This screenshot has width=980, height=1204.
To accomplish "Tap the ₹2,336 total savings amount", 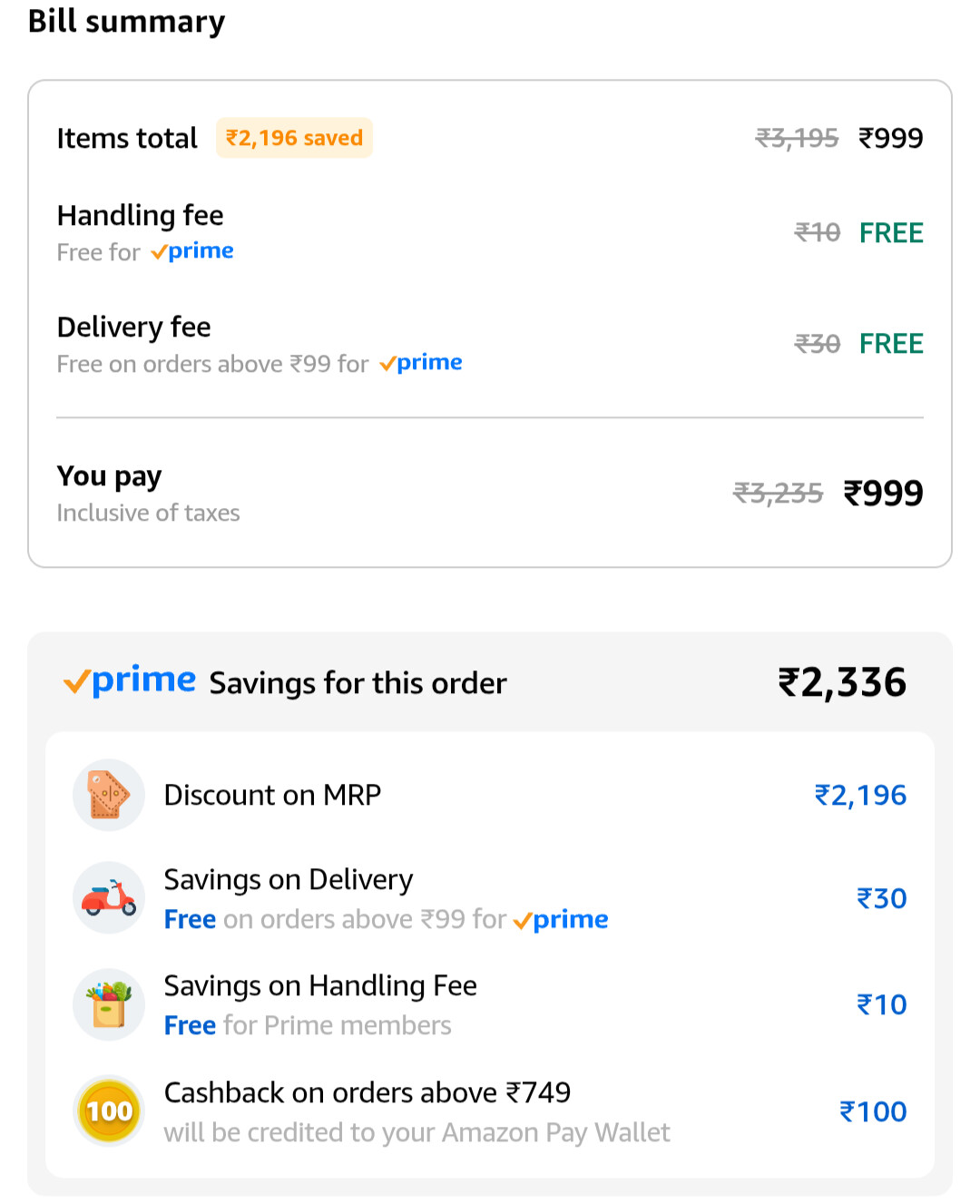I will point(842,682).
